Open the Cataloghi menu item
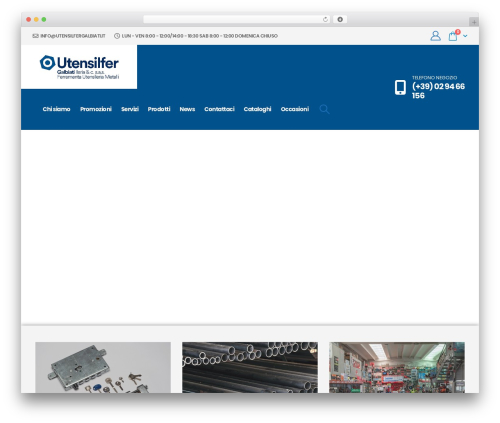Screen dimensions: 500x423 tap(257, 109)
